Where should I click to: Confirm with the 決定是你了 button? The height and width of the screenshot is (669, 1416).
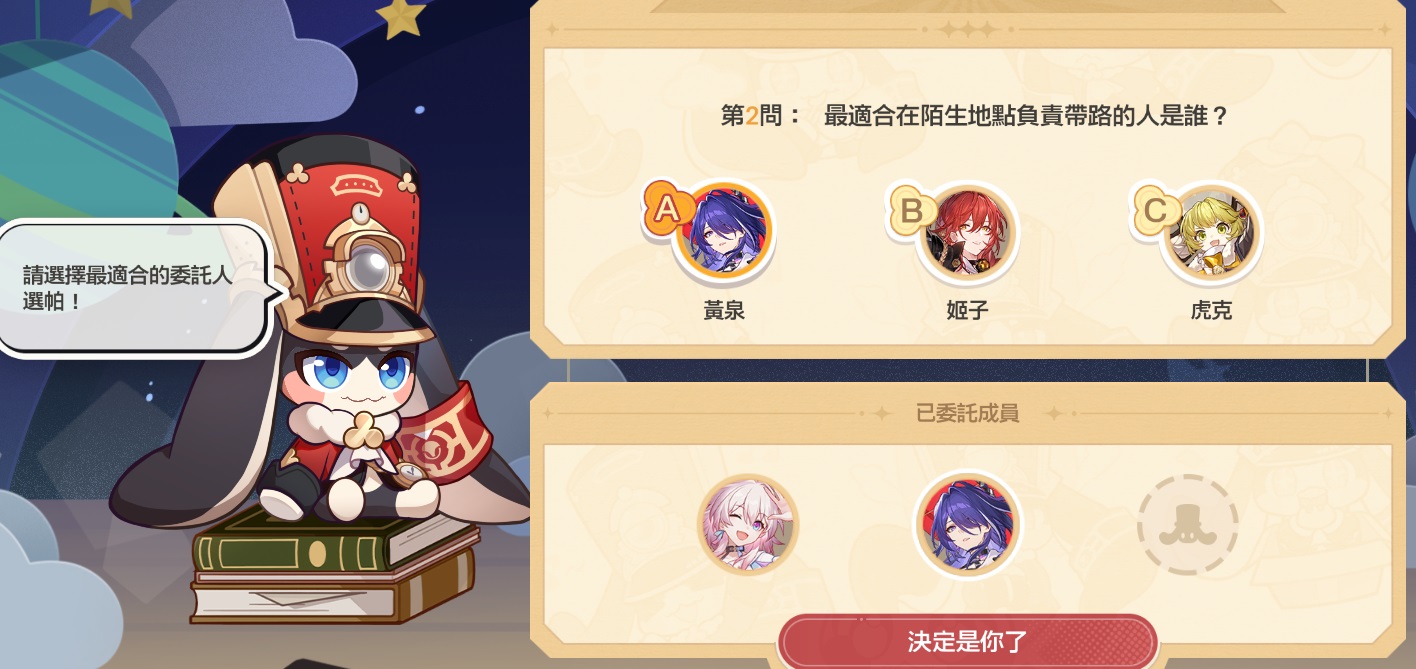pyautogui.click(x=967, y=641)
